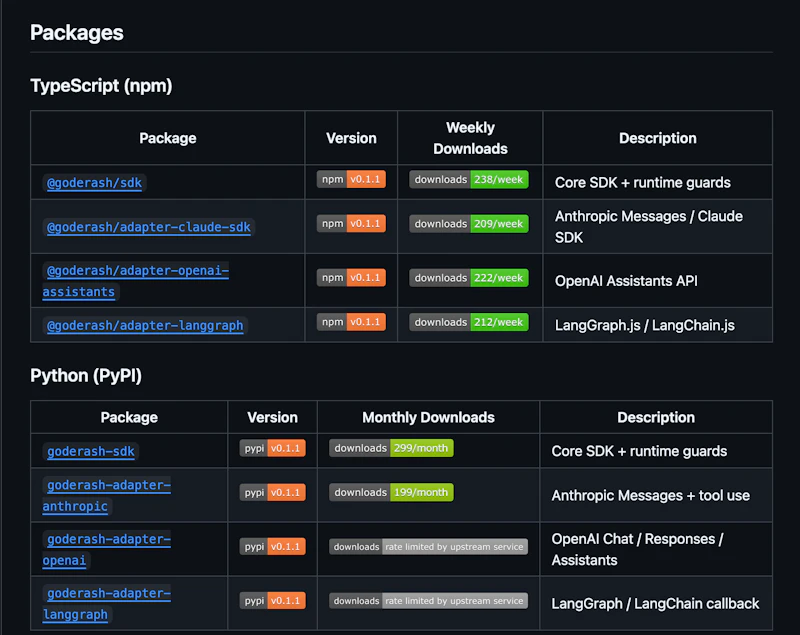
Task: Click Package header in the PyPI table
Action: (129, 417)
